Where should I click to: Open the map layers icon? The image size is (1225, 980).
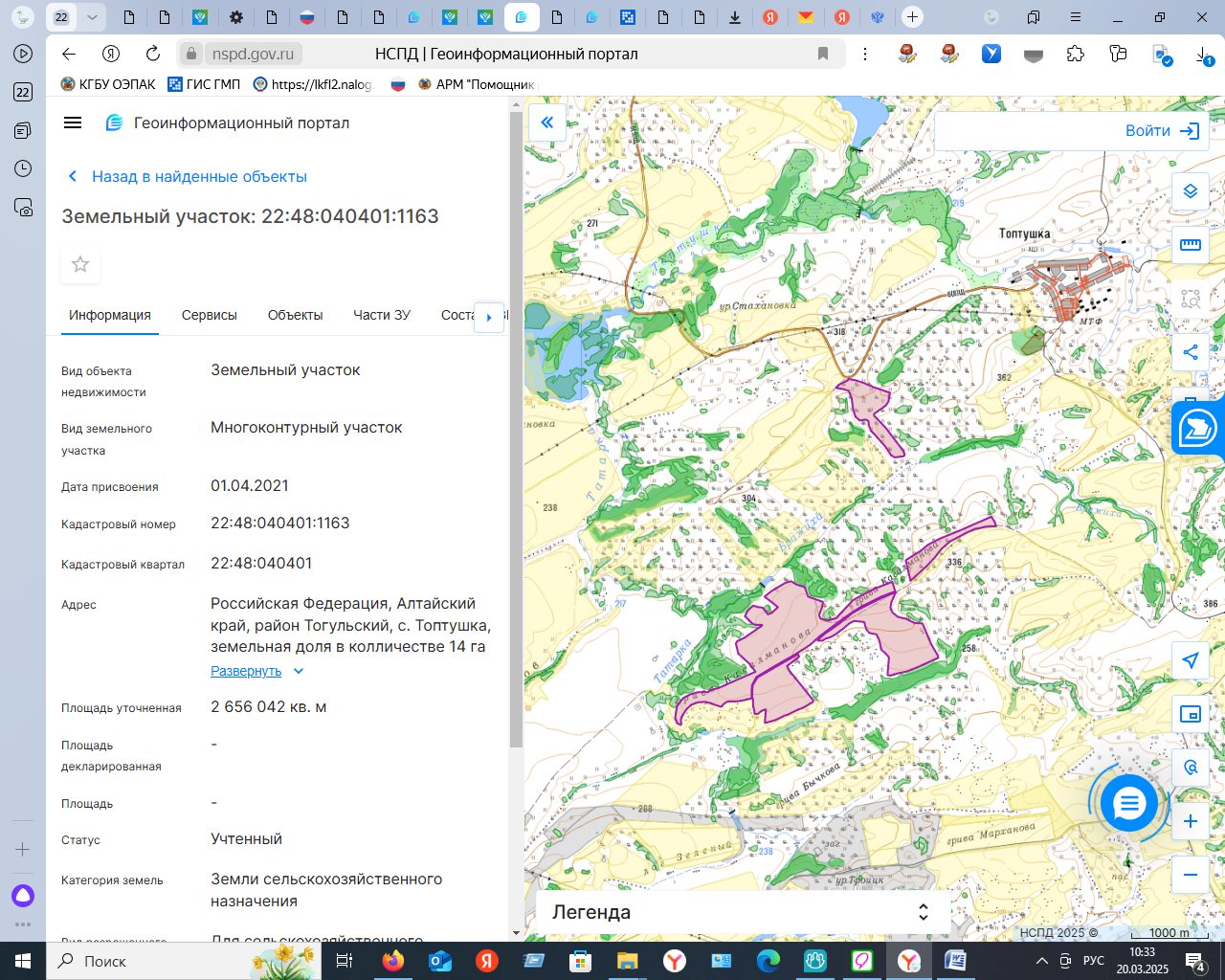click(x=1190, y=191)
